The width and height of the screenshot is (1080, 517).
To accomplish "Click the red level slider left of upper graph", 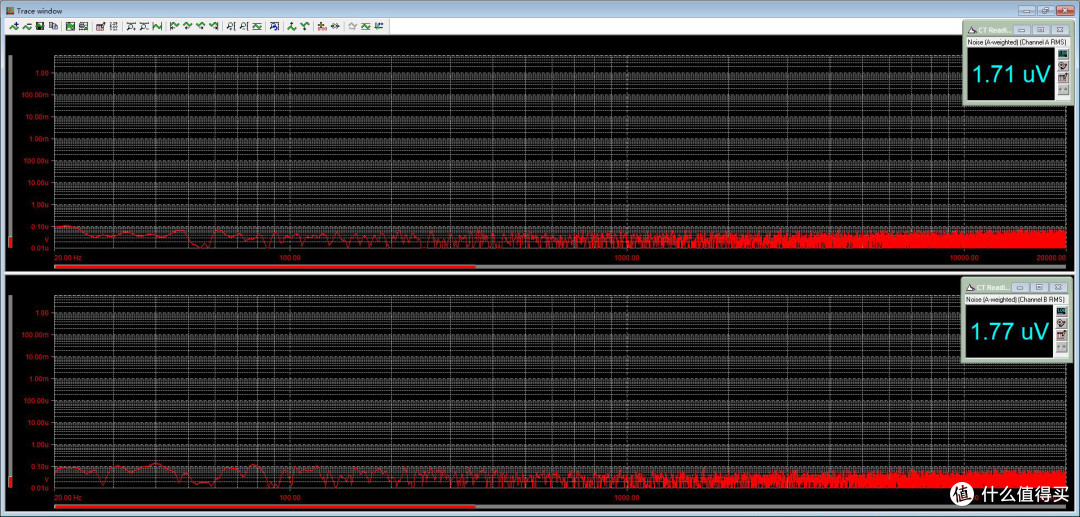I will pos(10,242).
